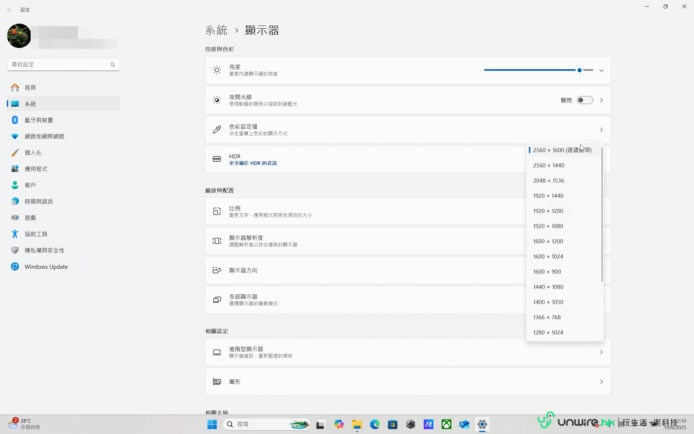
Task: Click the back arrow in Settings title bar
Action: click(x=9, y=8)
